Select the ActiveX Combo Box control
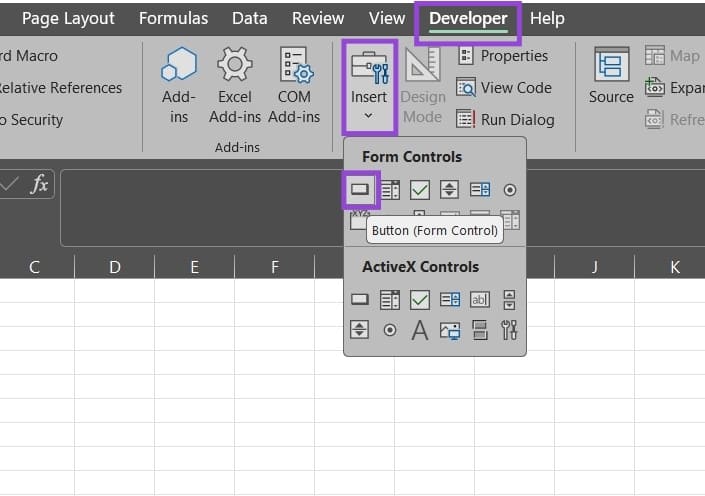The width and height of the screenshot is (705, 496). point(390,299)
